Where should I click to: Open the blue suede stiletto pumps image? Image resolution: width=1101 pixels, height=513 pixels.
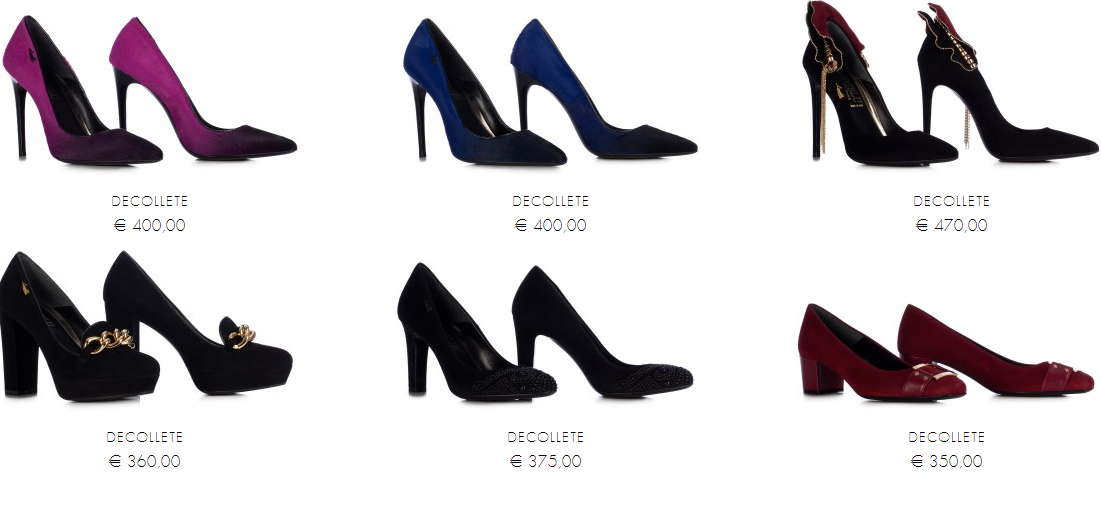tap(550, 91)
